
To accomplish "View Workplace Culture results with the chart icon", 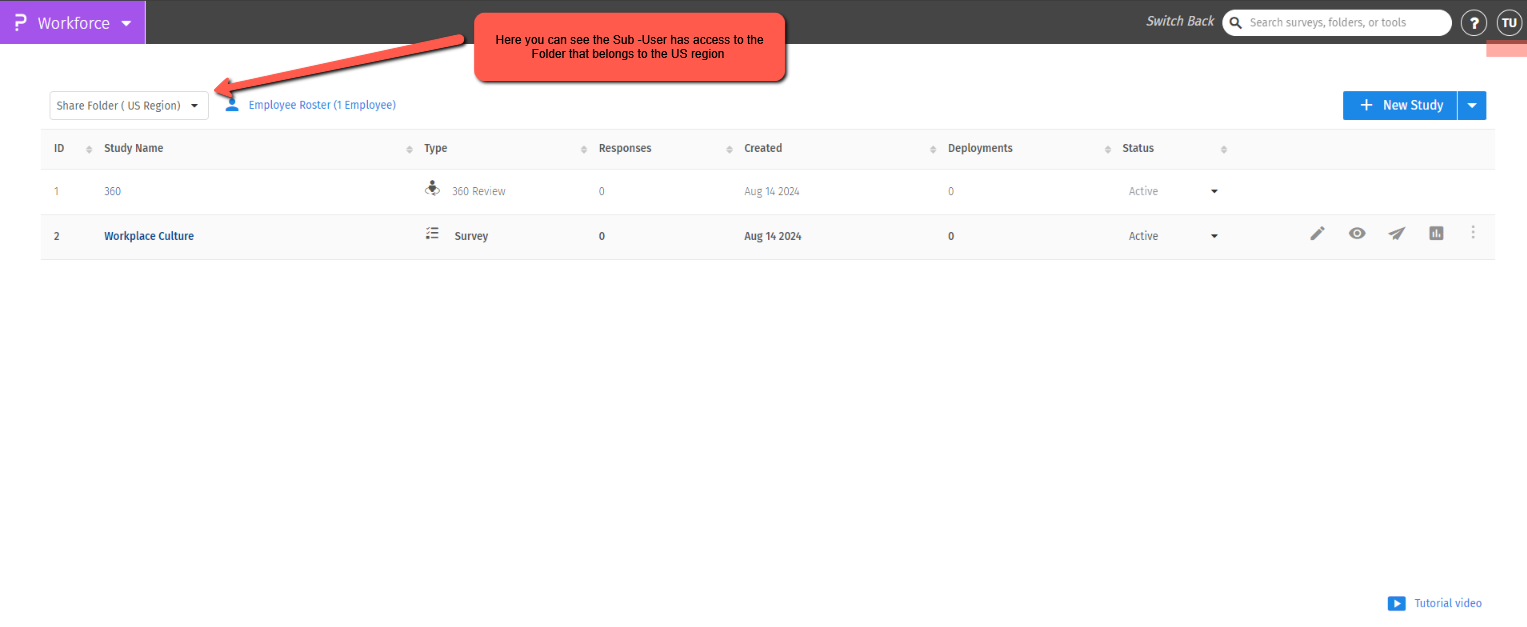I will (1436, 233).
